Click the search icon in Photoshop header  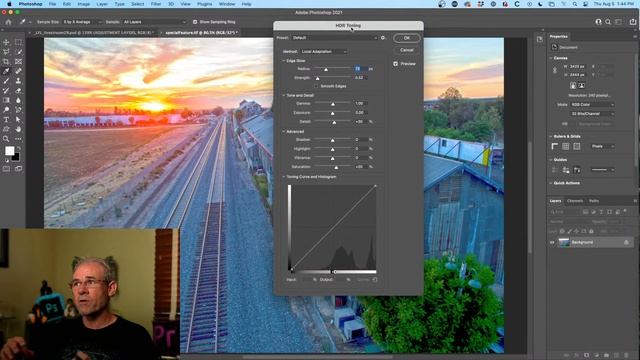(x=608, y=22)
